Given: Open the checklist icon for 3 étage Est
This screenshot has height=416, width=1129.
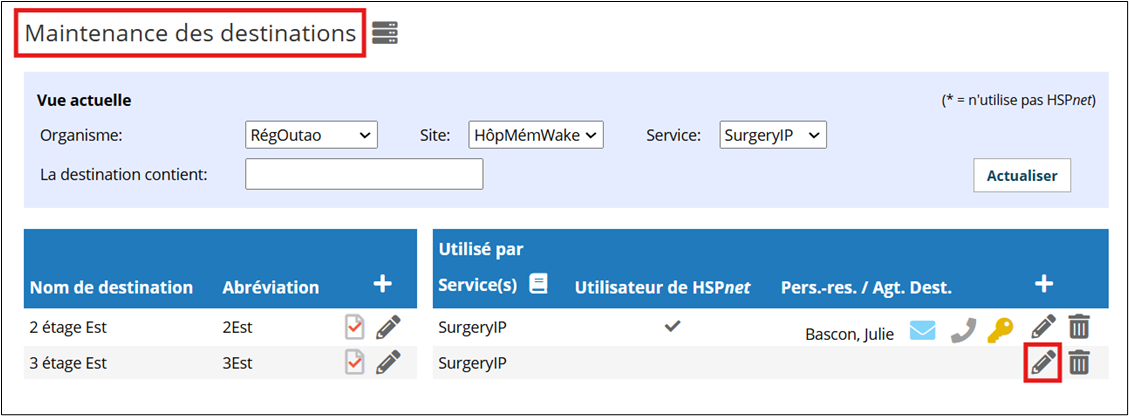Looking at the screenshot, I should (354, 362).
